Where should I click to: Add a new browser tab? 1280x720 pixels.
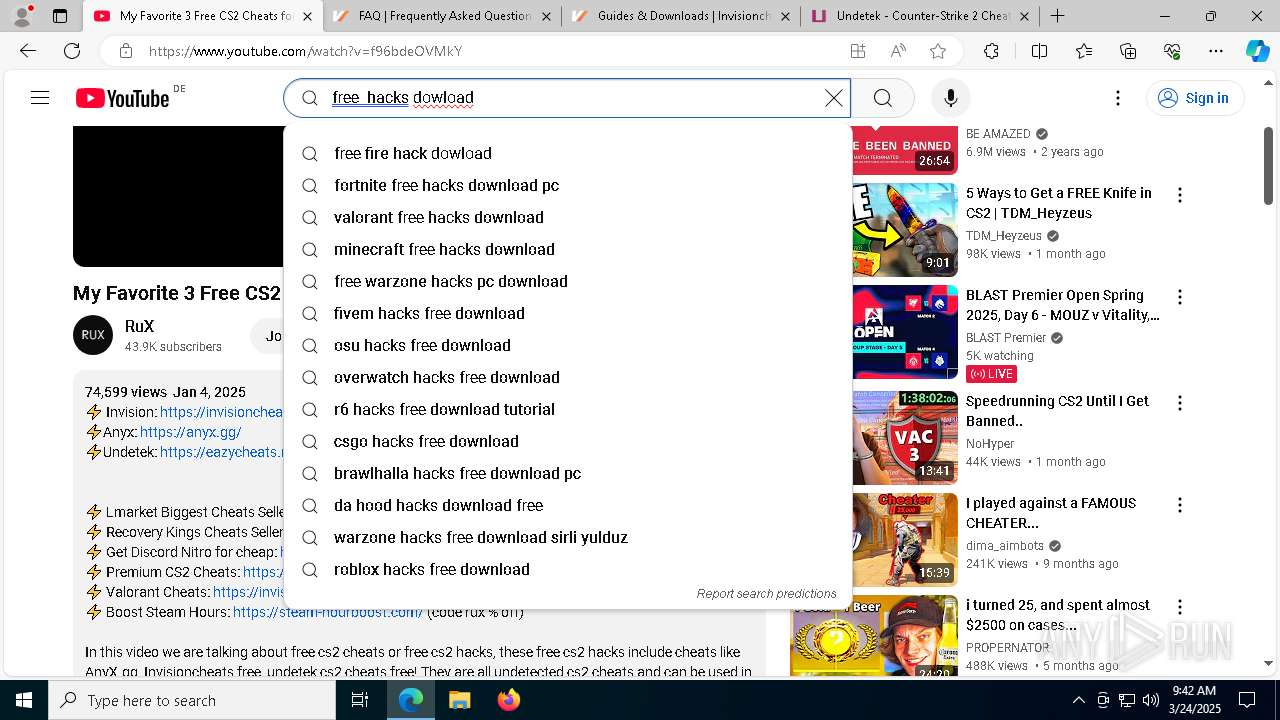point(1057,16)
